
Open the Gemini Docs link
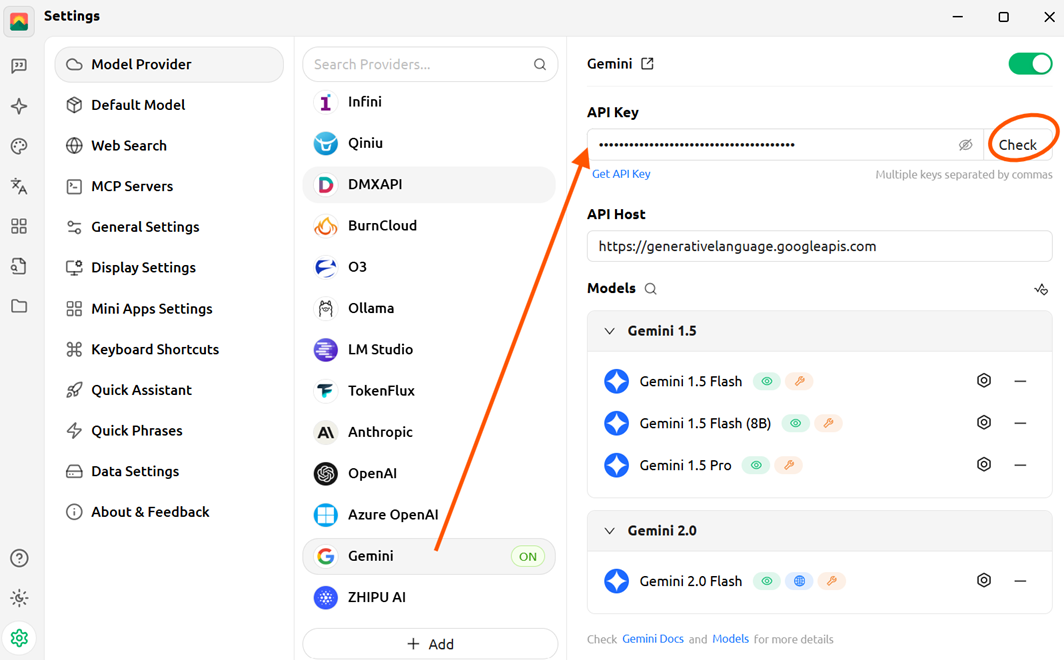pyautogui.click(x=653, y=639)
